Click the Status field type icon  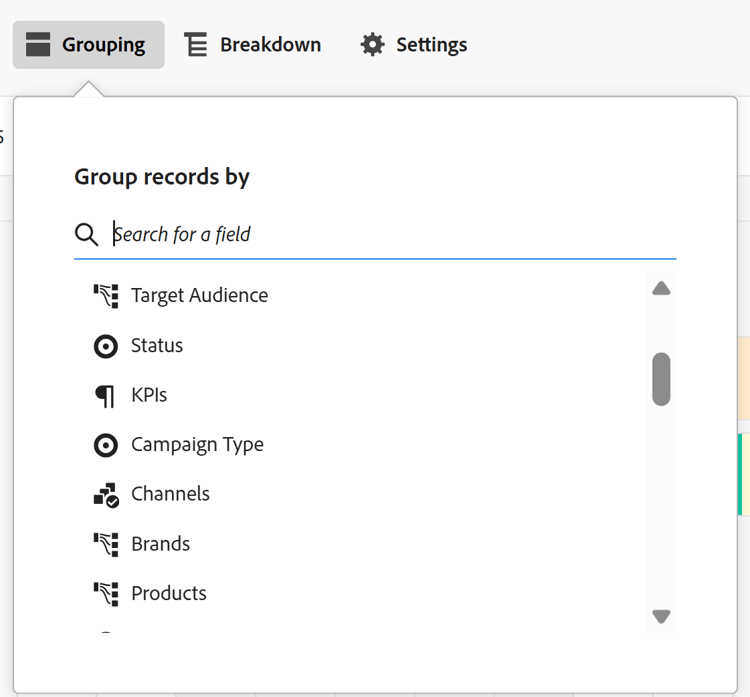point(106,346)
